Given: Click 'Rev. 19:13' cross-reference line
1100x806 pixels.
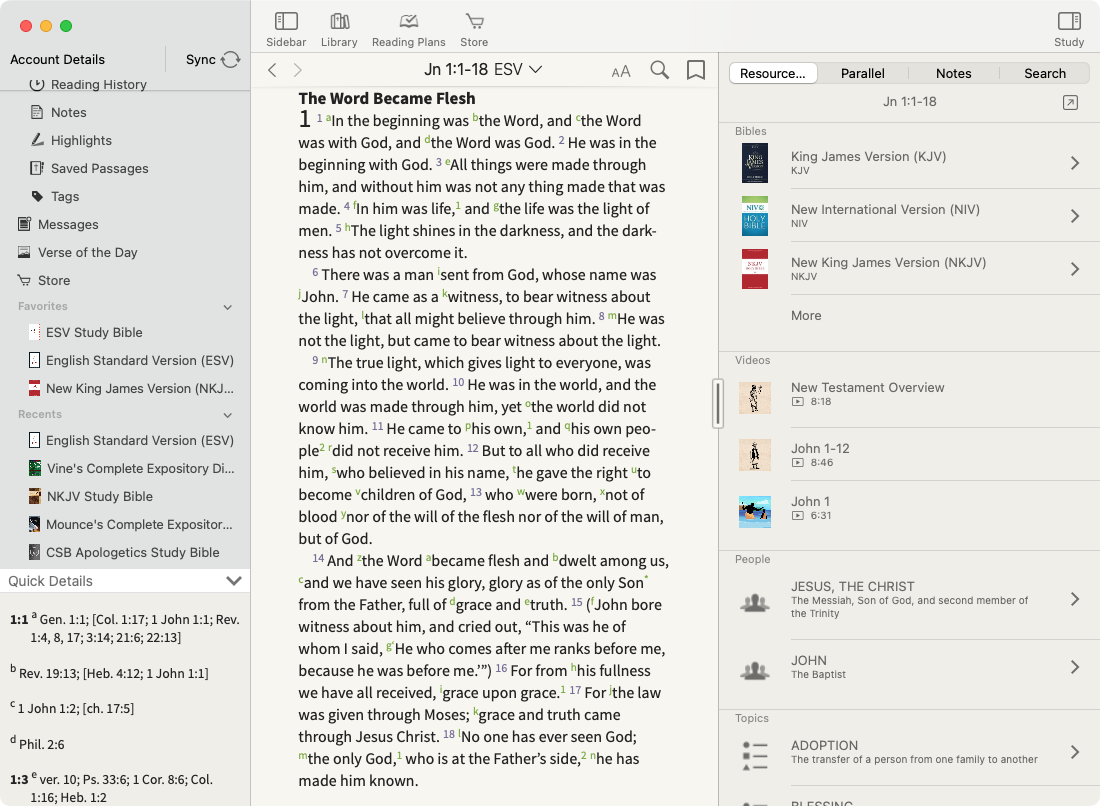Looking at the screenshot, I should tap(114, 673).
